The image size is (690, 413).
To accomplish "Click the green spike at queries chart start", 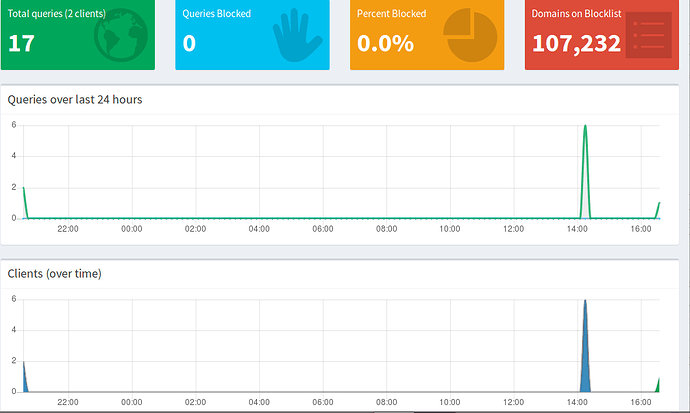I will 24,192.
